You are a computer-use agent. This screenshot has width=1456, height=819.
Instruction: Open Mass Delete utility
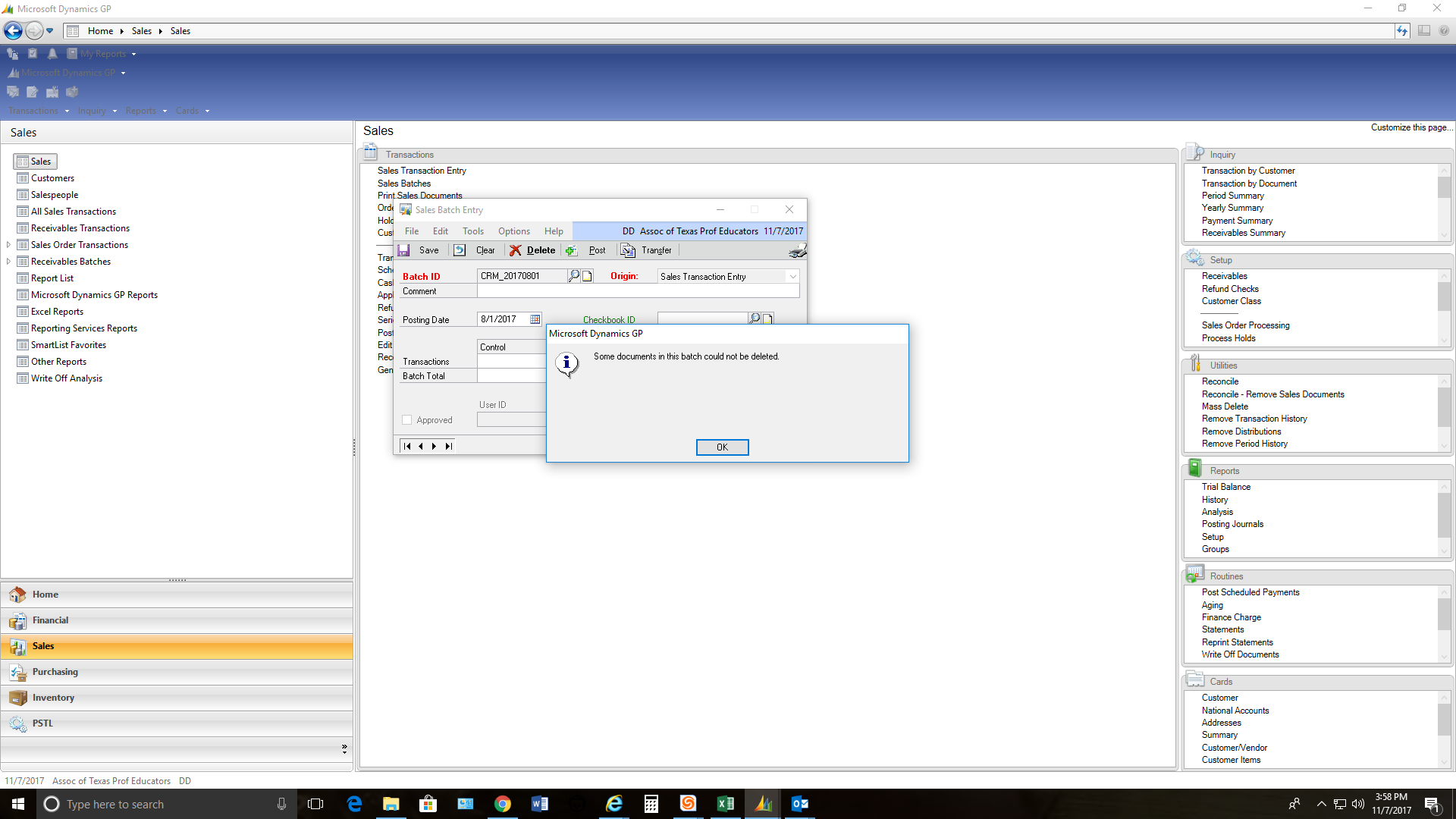pos(1225,406)
